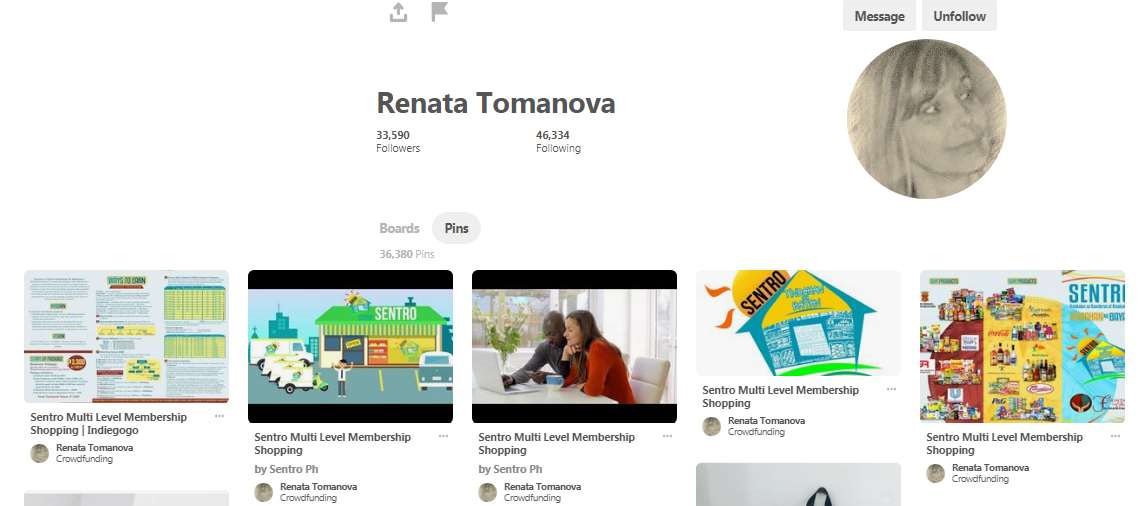Click pin title under Sentro house logo
1139x506 pixels.
click(x=780, y=396)
